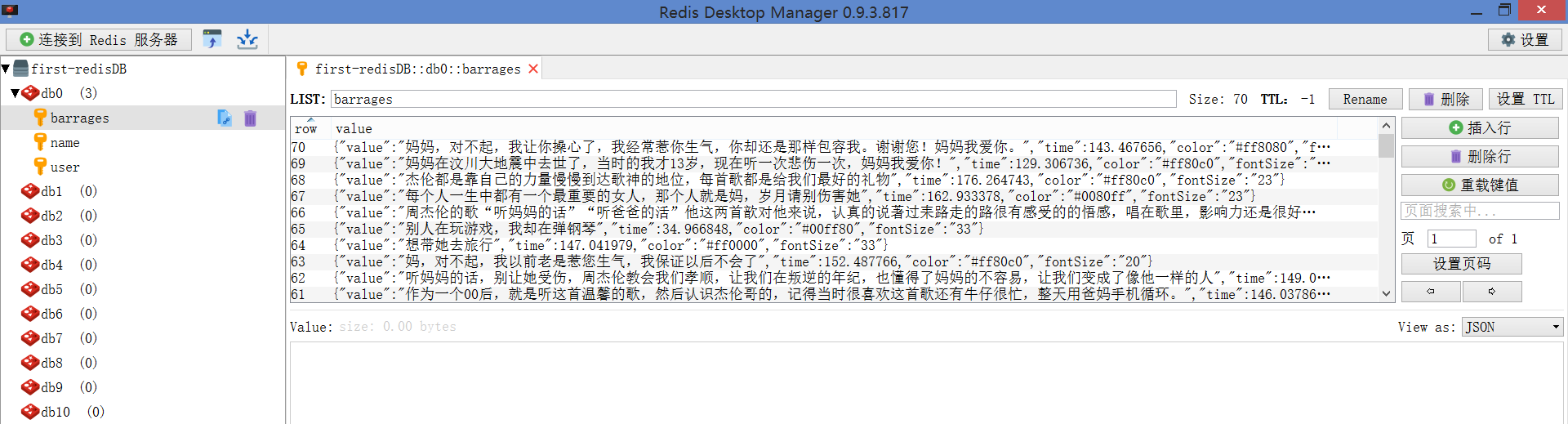Select table row 63
This screenshot has height=424, width=1568.
tap(834, 261)
